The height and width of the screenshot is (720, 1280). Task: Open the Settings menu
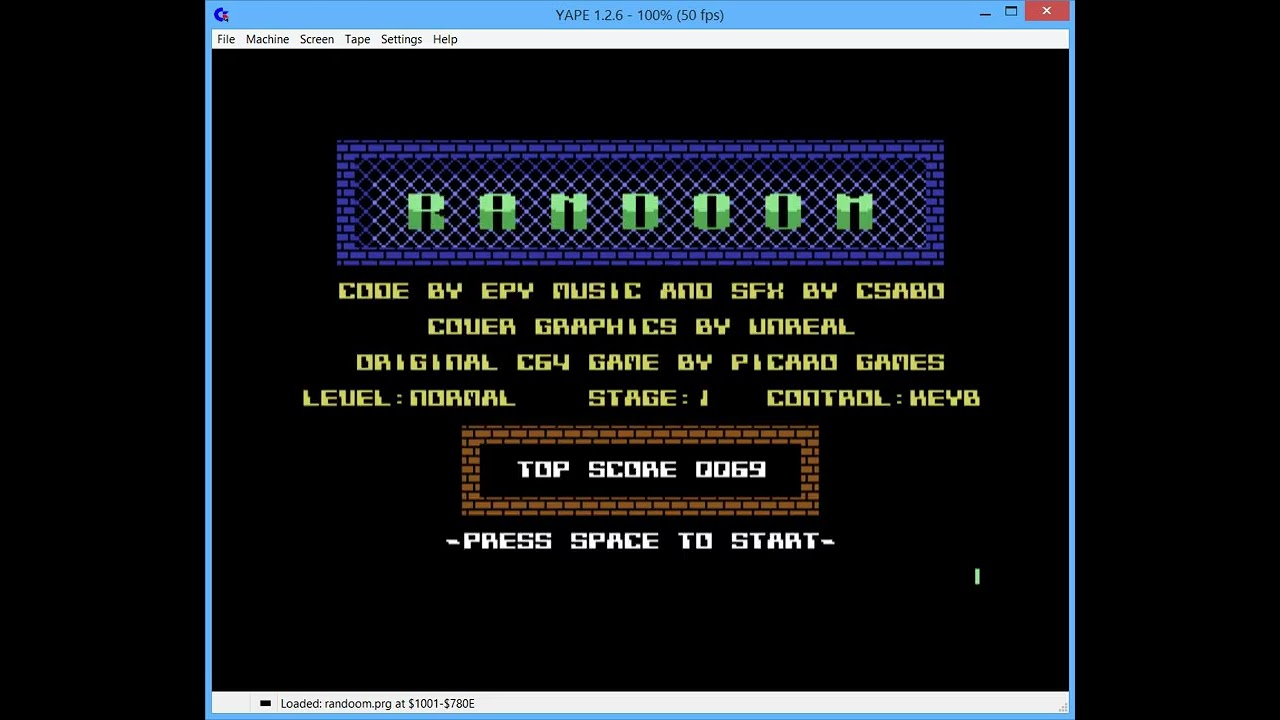pos(401,39)
